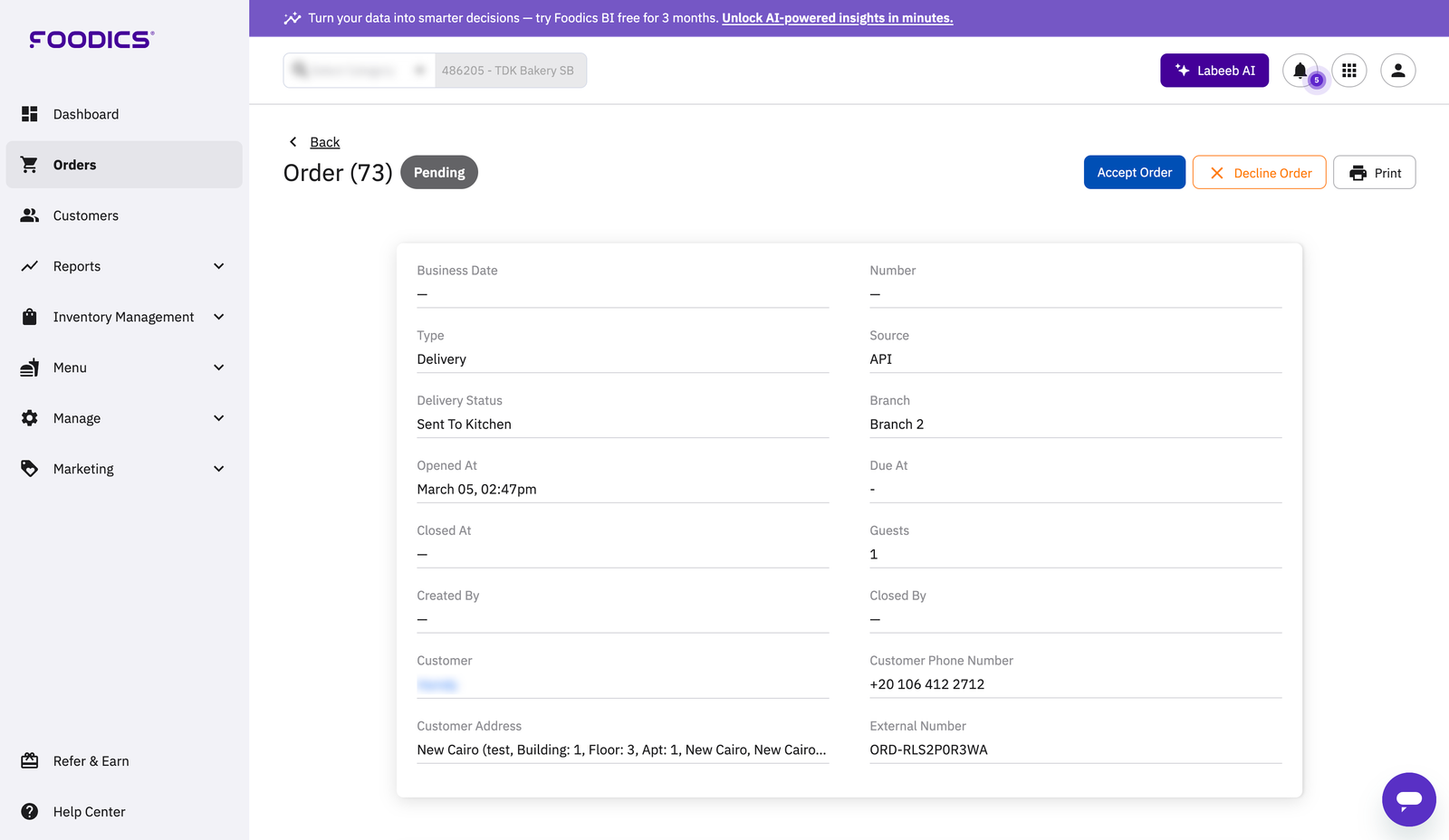
Task: Click the Pending status badge
Action: [439, 173]
